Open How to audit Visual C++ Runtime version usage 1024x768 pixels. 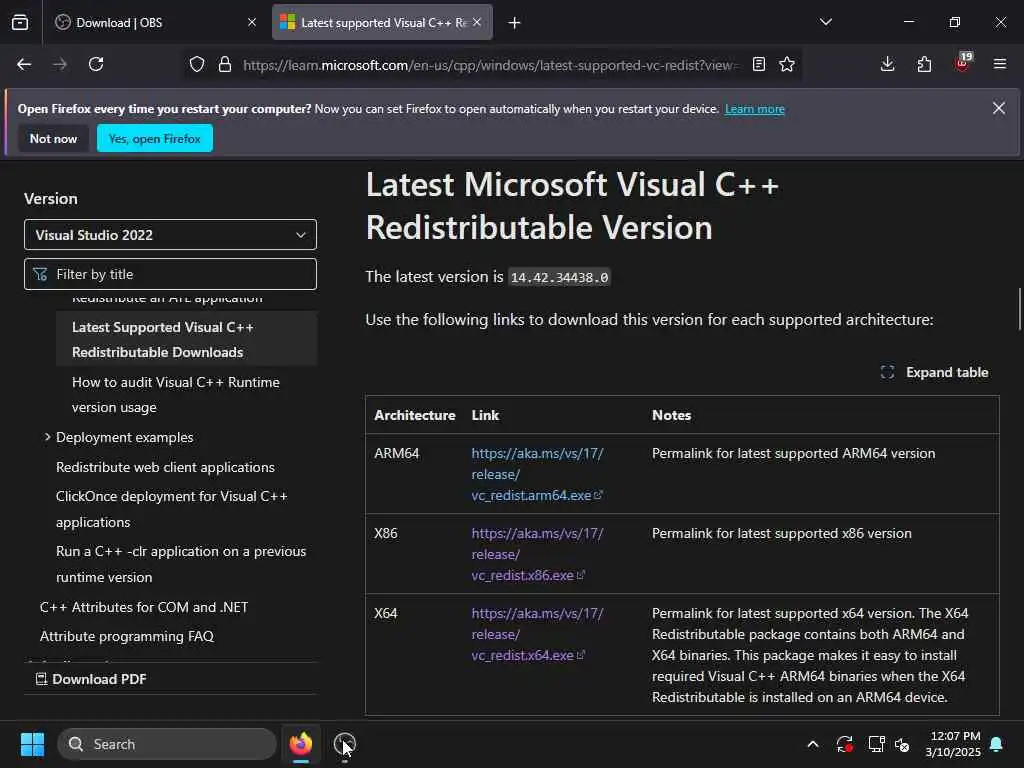click(176, 394)
